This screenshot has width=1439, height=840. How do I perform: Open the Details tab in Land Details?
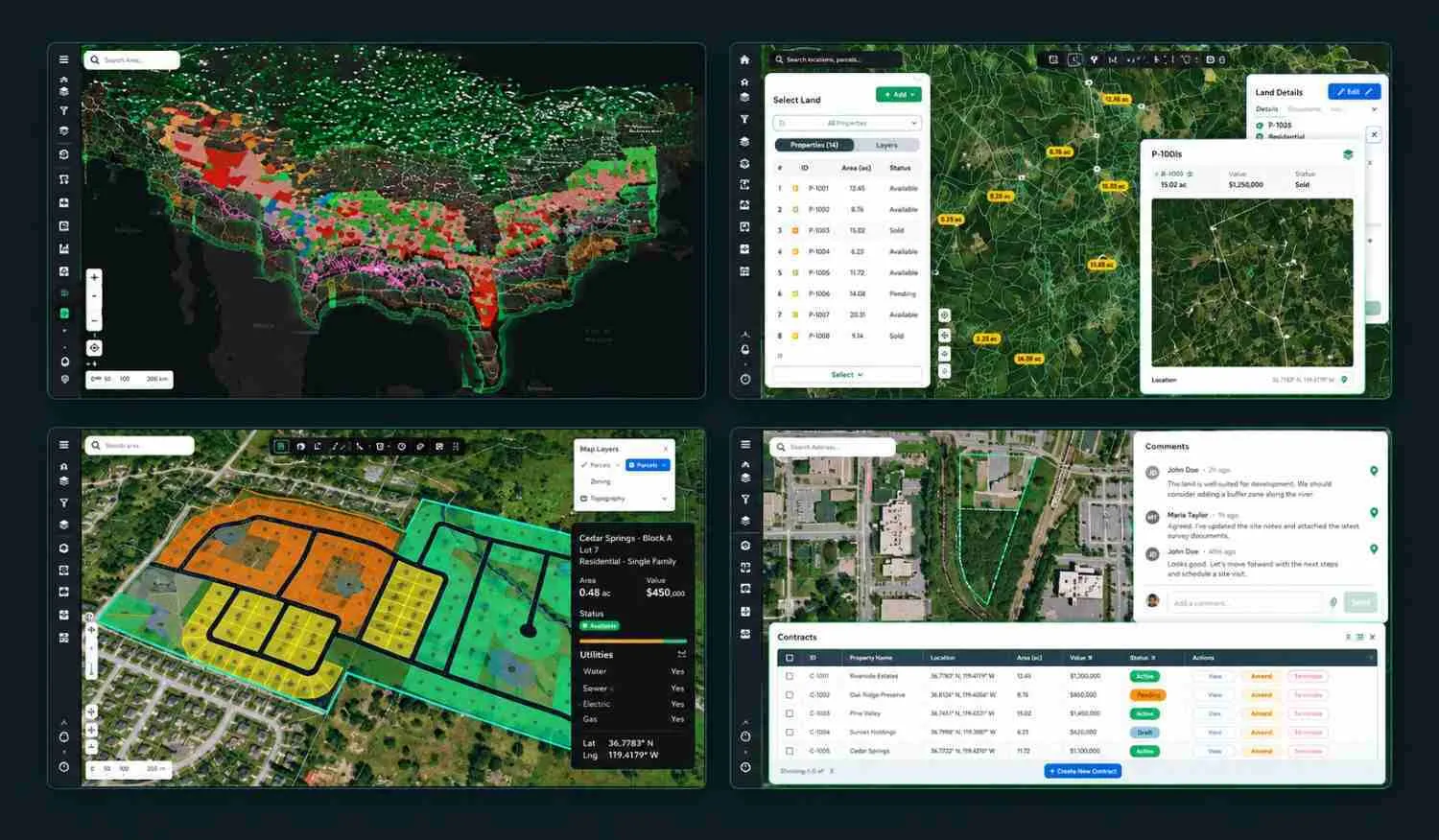(x=1267, y=109)
